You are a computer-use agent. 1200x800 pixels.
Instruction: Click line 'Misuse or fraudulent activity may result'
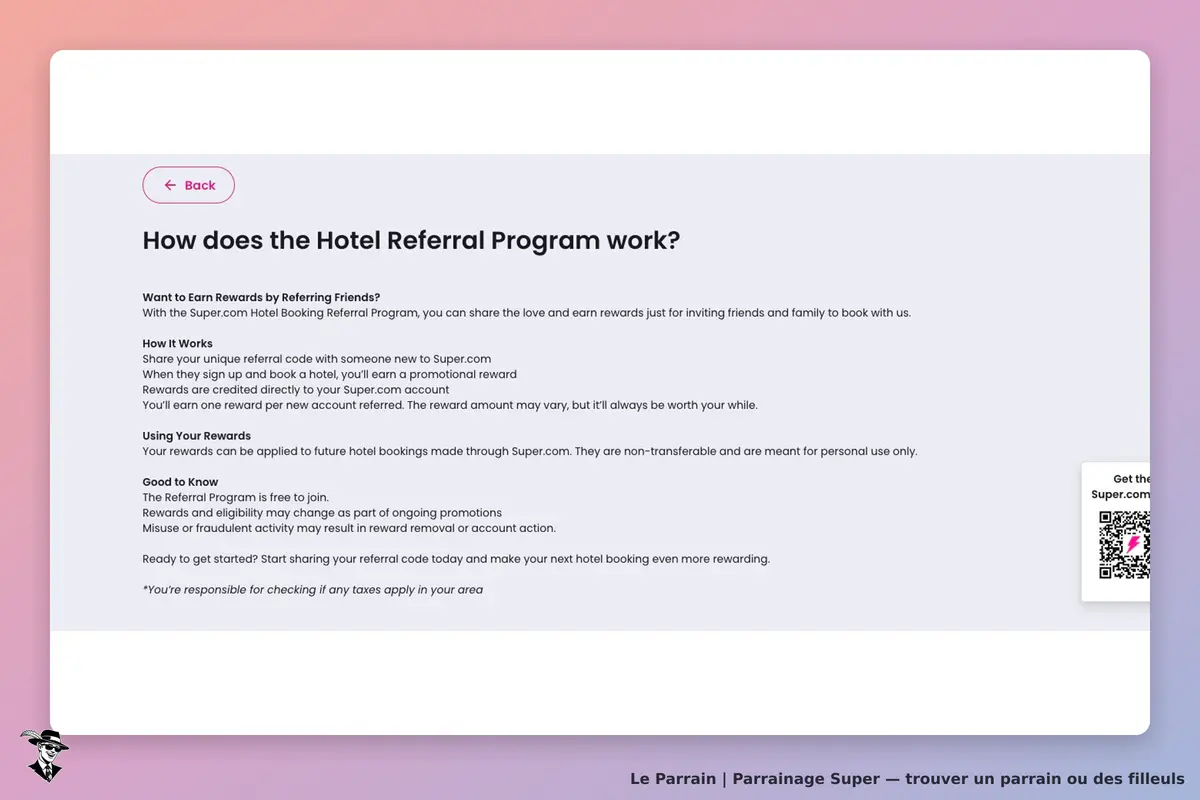pyautogui.click(x=349, y=528)
